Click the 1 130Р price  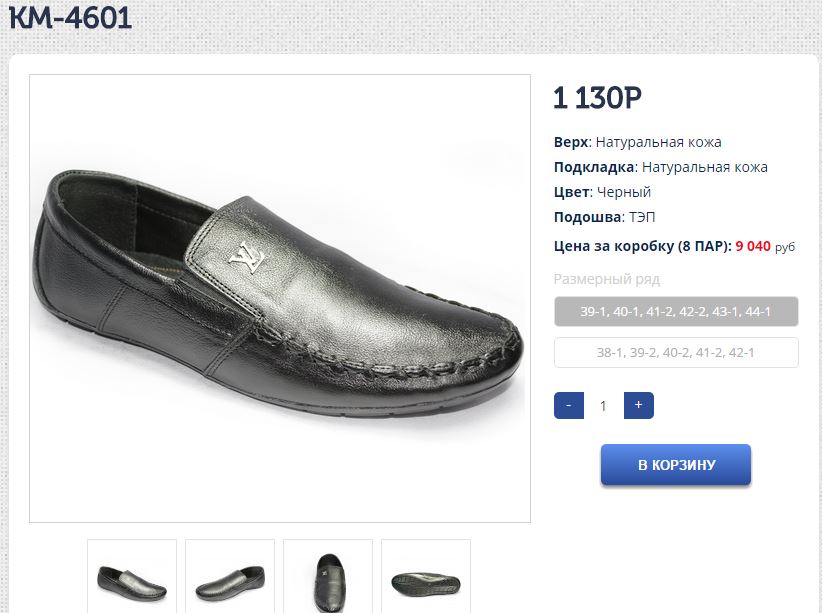pyautogui.click(x=597, y=98)
